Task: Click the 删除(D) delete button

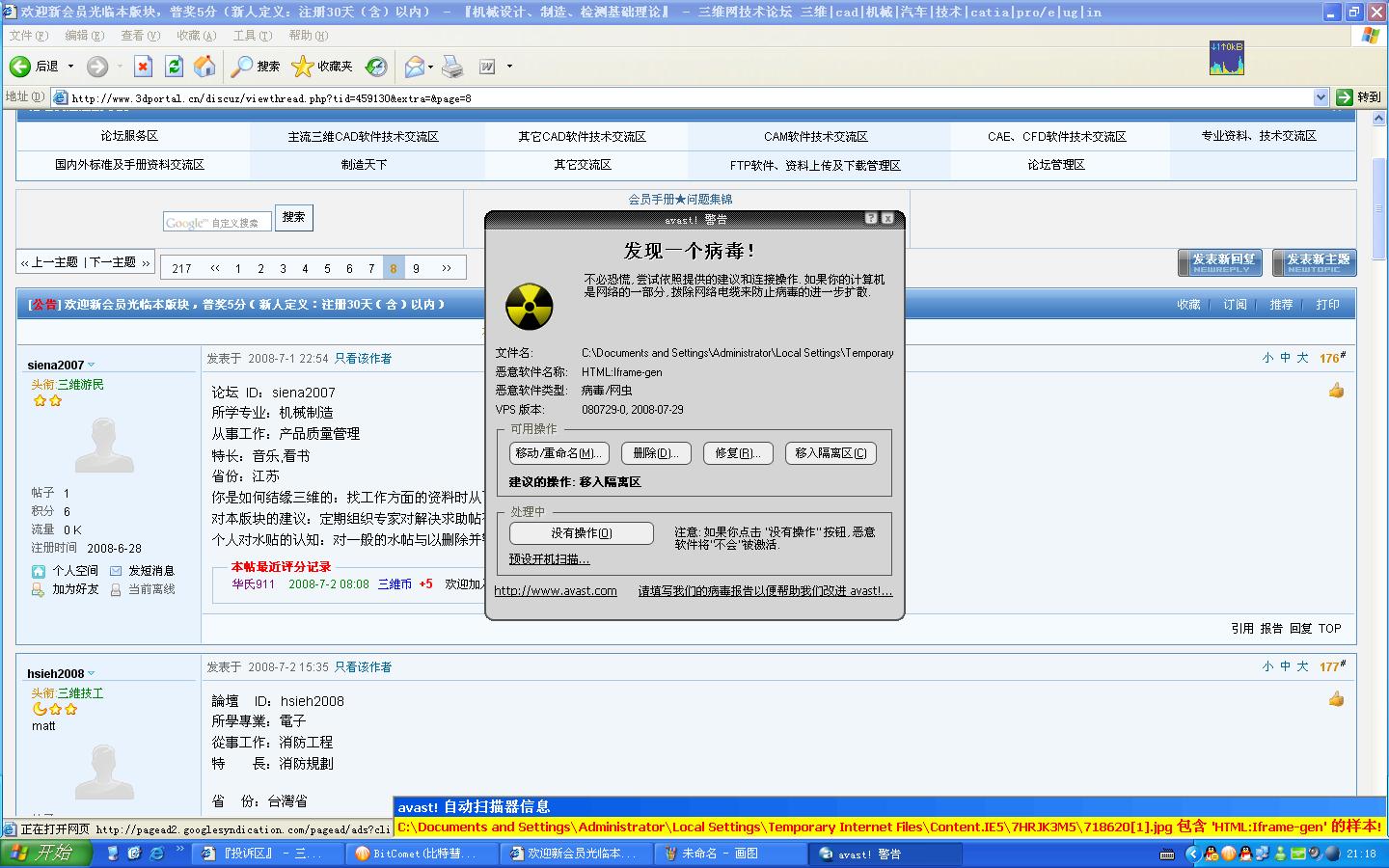Action: (656, 453)
